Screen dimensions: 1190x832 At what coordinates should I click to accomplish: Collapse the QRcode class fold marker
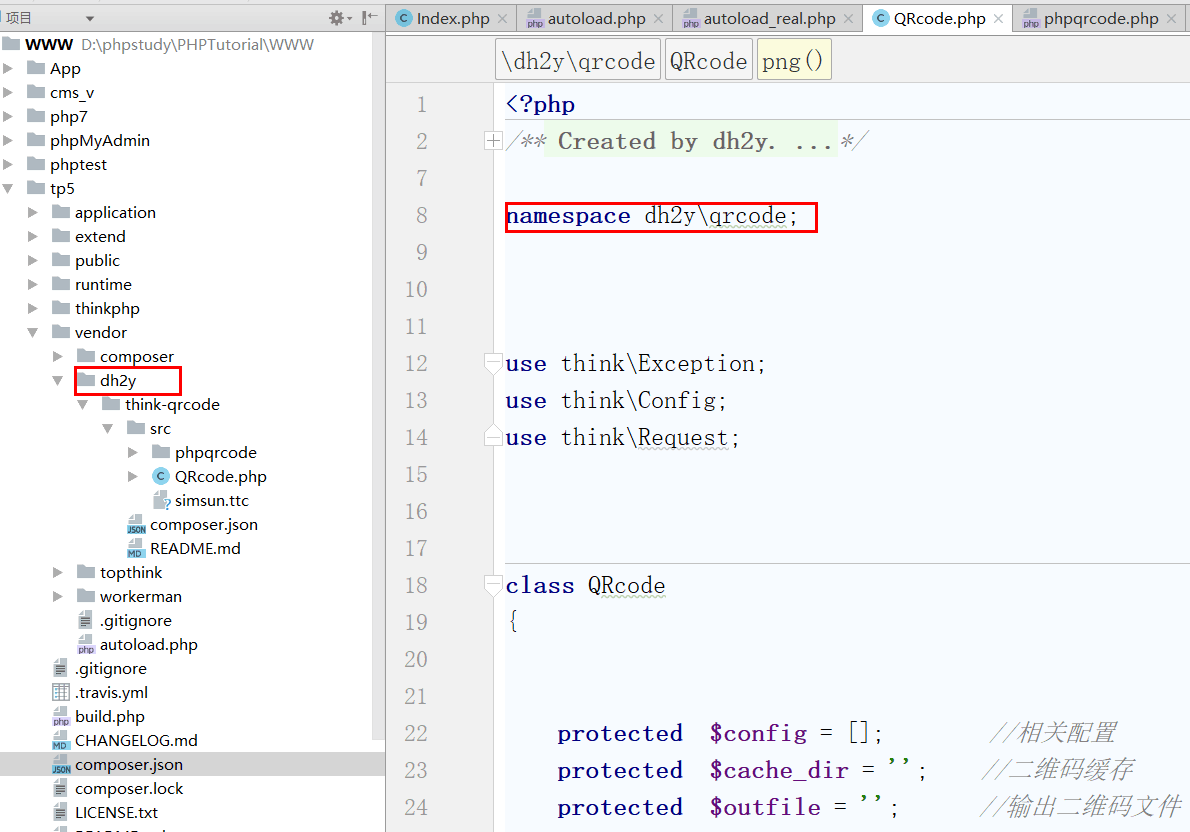click(493, 585)
